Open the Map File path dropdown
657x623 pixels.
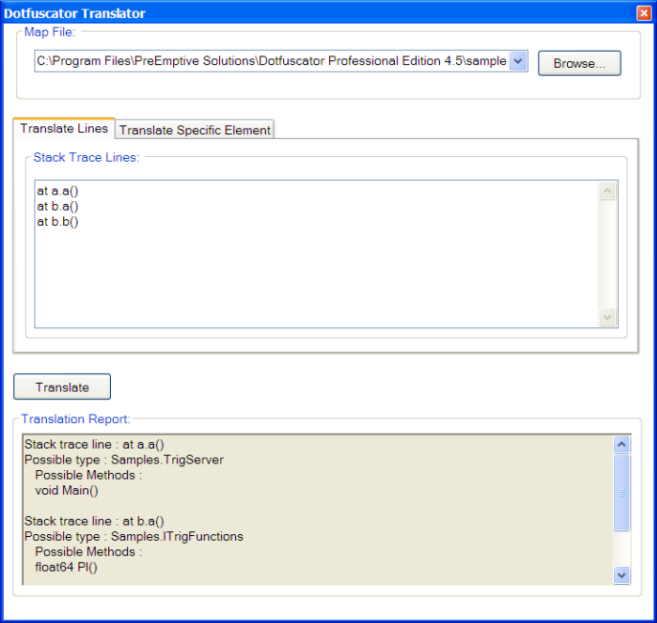click(518, 61)
